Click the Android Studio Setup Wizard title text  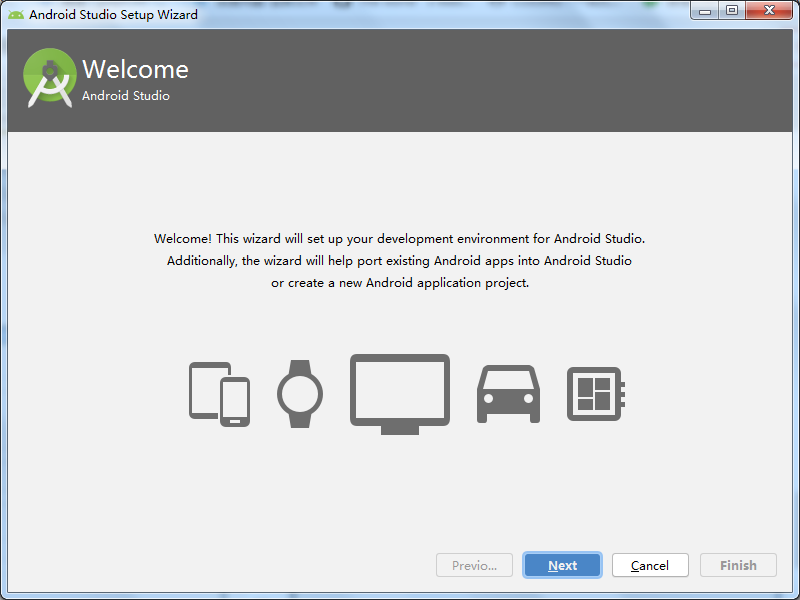point(113,14)
